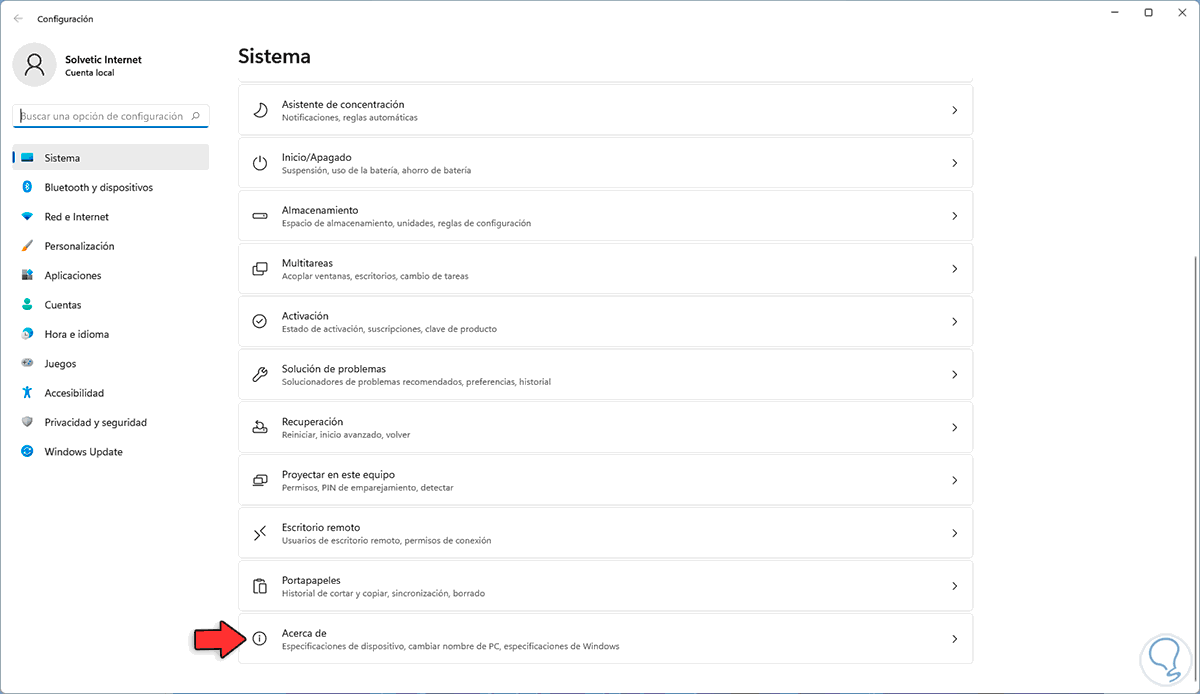Expand Almacenamiento with its chevron arrow
1200x694 pixels.
click(954, 216)
